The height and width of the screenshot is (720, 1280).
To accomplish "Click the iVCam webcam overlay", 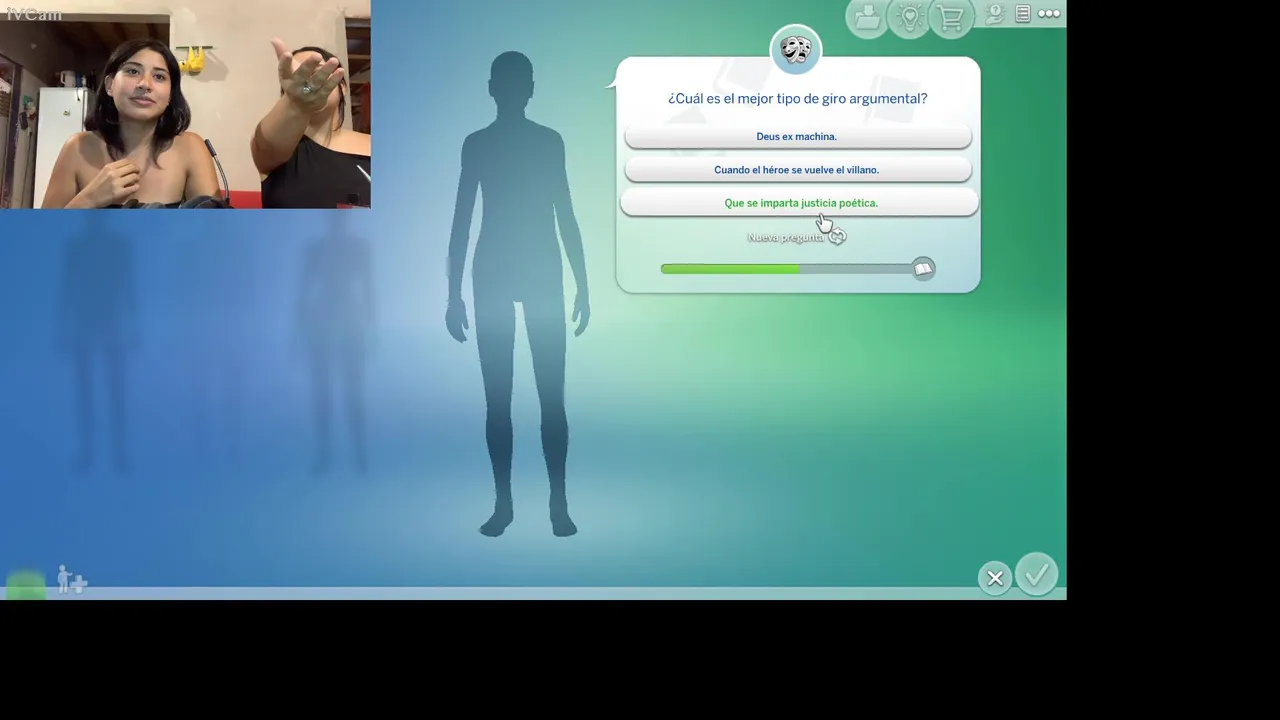I will (185, 104).
